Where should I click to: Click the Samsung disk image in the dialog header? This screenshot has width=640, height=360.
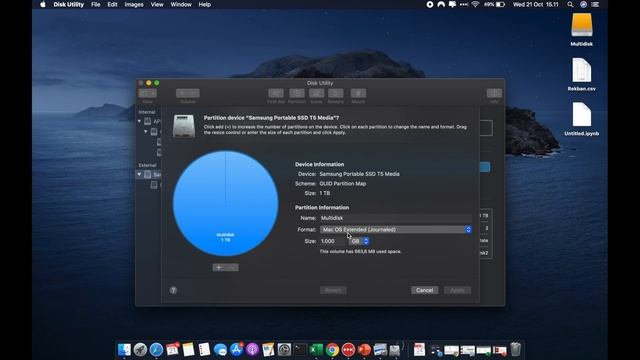[x=184, y=126]
